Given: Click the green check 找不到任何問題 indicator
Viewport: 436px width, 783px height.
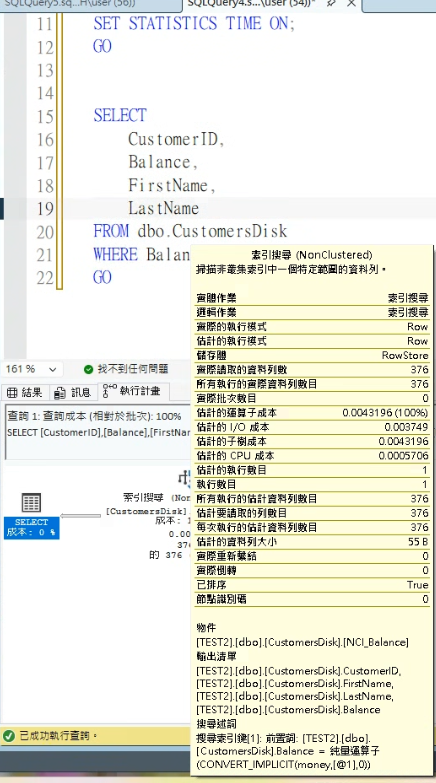Looking at the screenshot, I should pyautogui.click(x=126, y=369).
